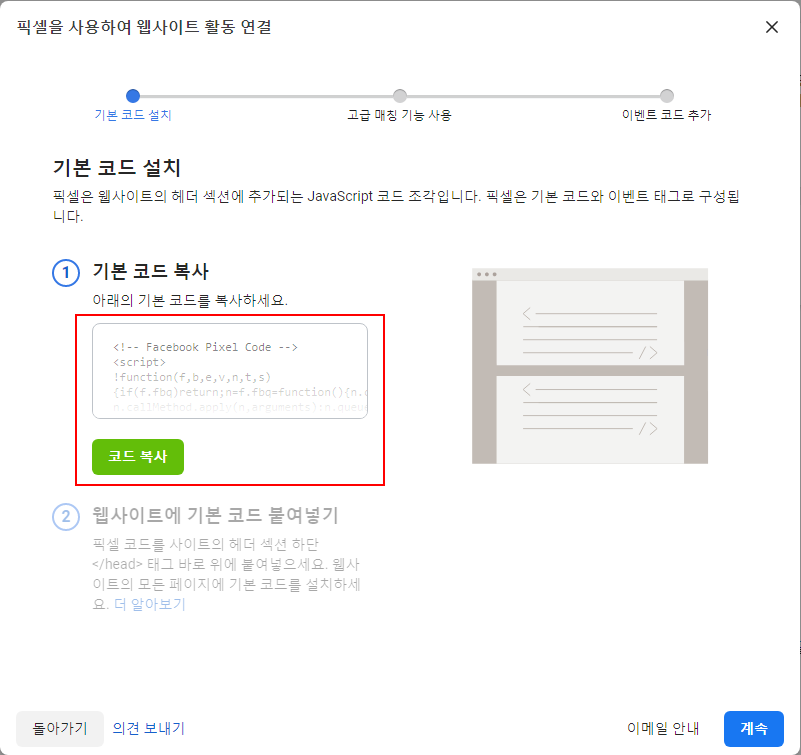Click the lower code tag icon in illustration

pyautogui.click(x=647, y=429)
